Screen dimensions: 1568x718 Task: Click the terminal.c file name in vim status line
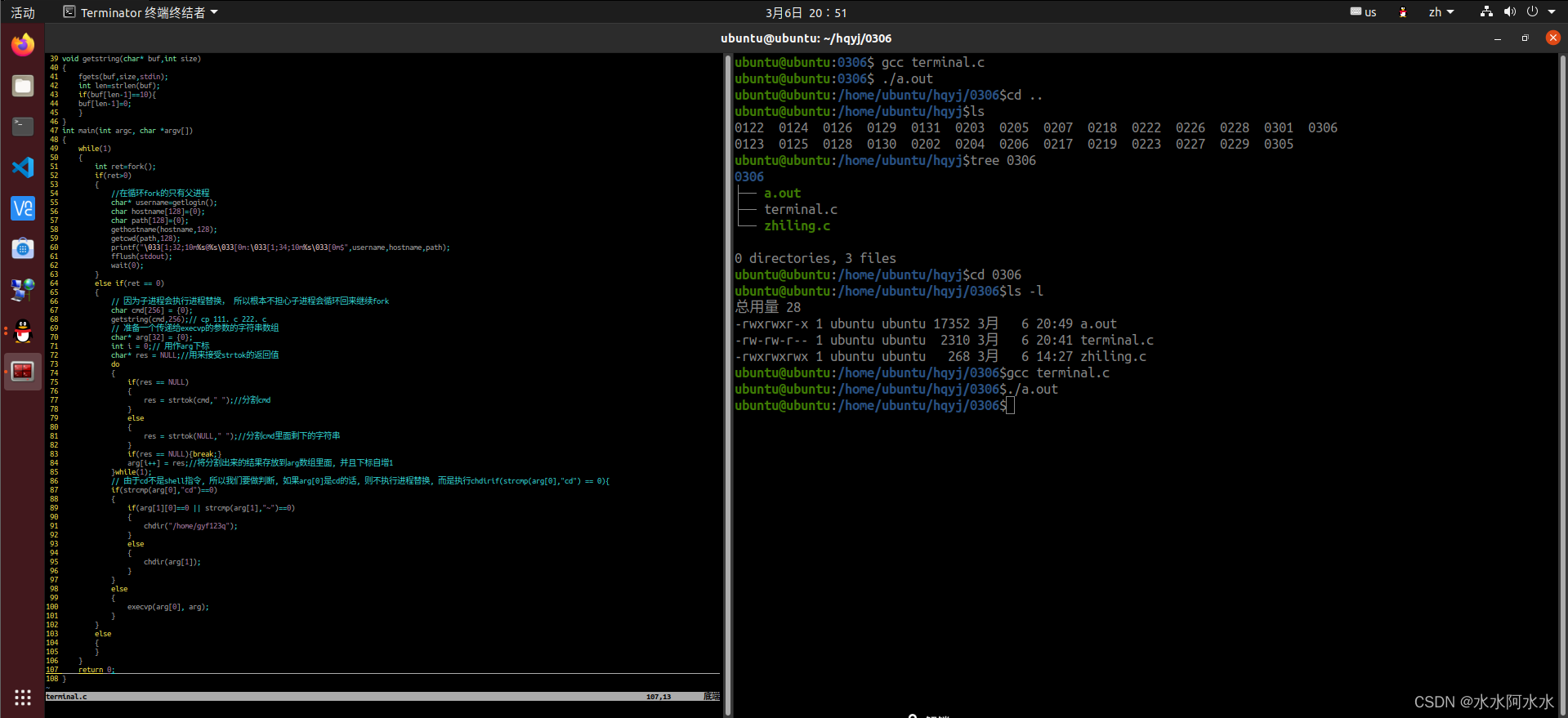[x=67, y=697]
